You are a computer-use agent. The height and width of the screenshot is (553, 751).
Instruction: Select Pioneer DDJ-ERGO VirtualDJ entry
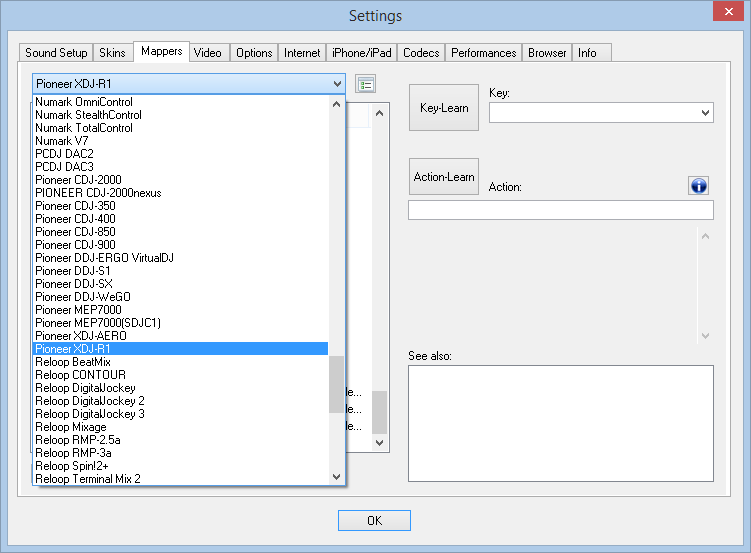[x=181, y=258]
